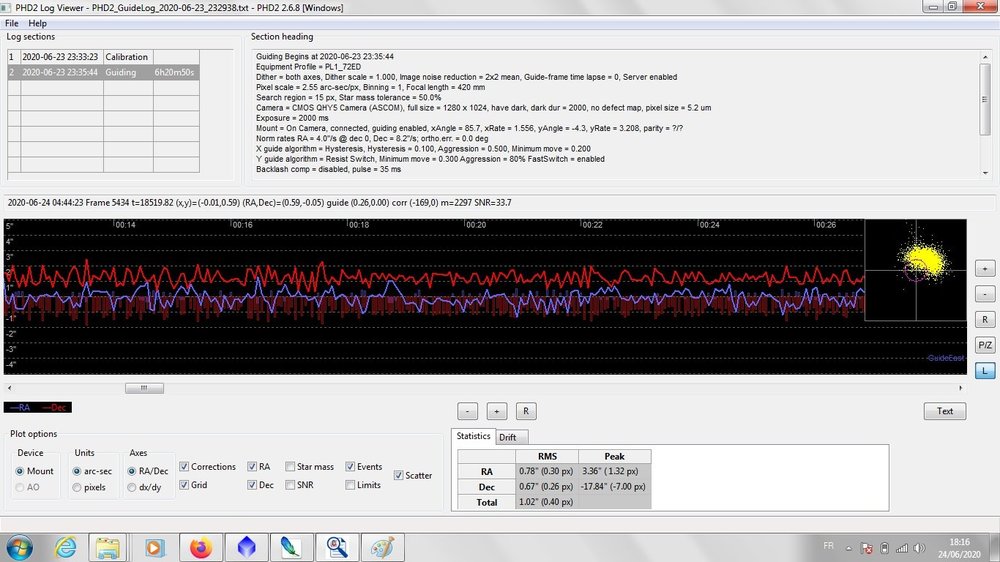Open the Windows Start button
The height and width of the screenshot is (562, 1000).
[19, 547]
